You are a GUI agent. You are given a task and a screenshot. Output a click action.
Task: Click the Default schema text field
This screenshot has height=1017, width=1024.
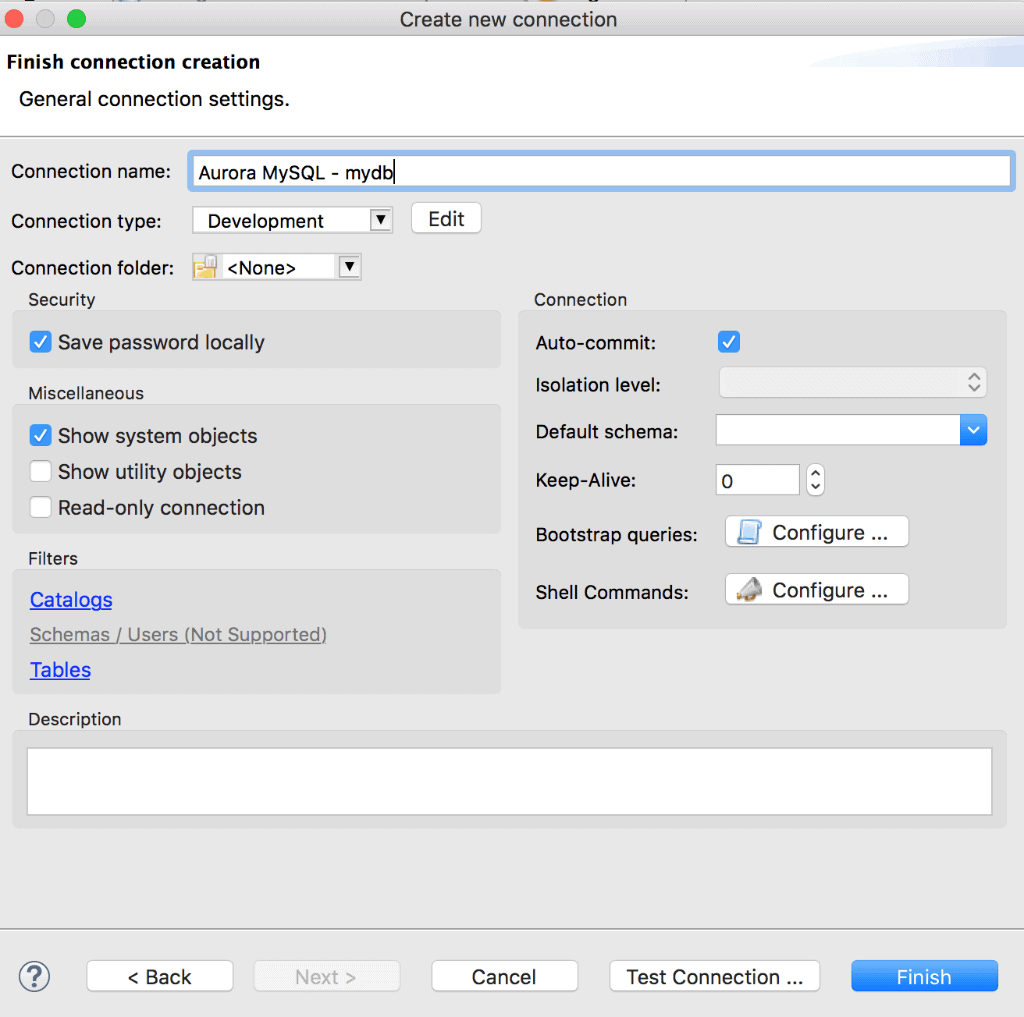click(838, 430)
